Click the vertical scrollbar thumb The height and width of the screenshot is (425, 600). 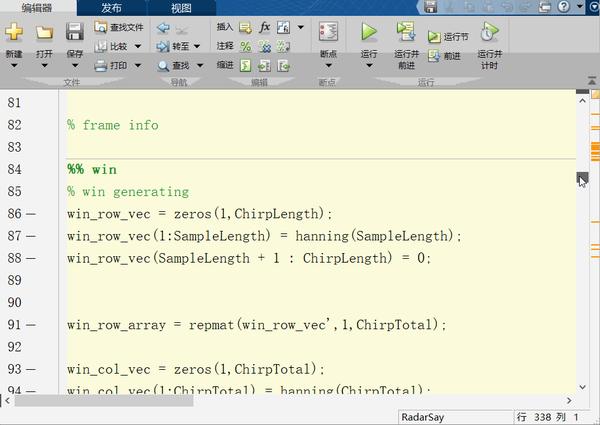[582, 178]
